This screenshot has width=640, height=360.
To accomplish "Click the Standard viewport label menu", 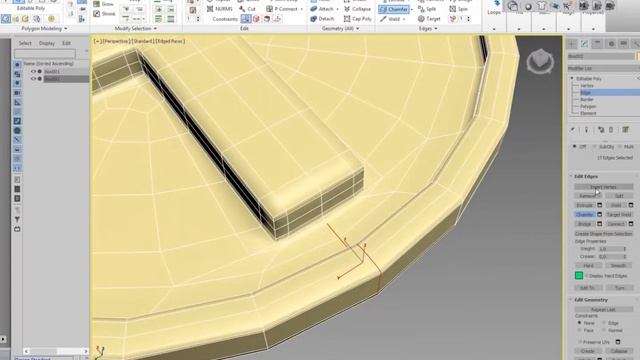I will (x=142, y=41).
